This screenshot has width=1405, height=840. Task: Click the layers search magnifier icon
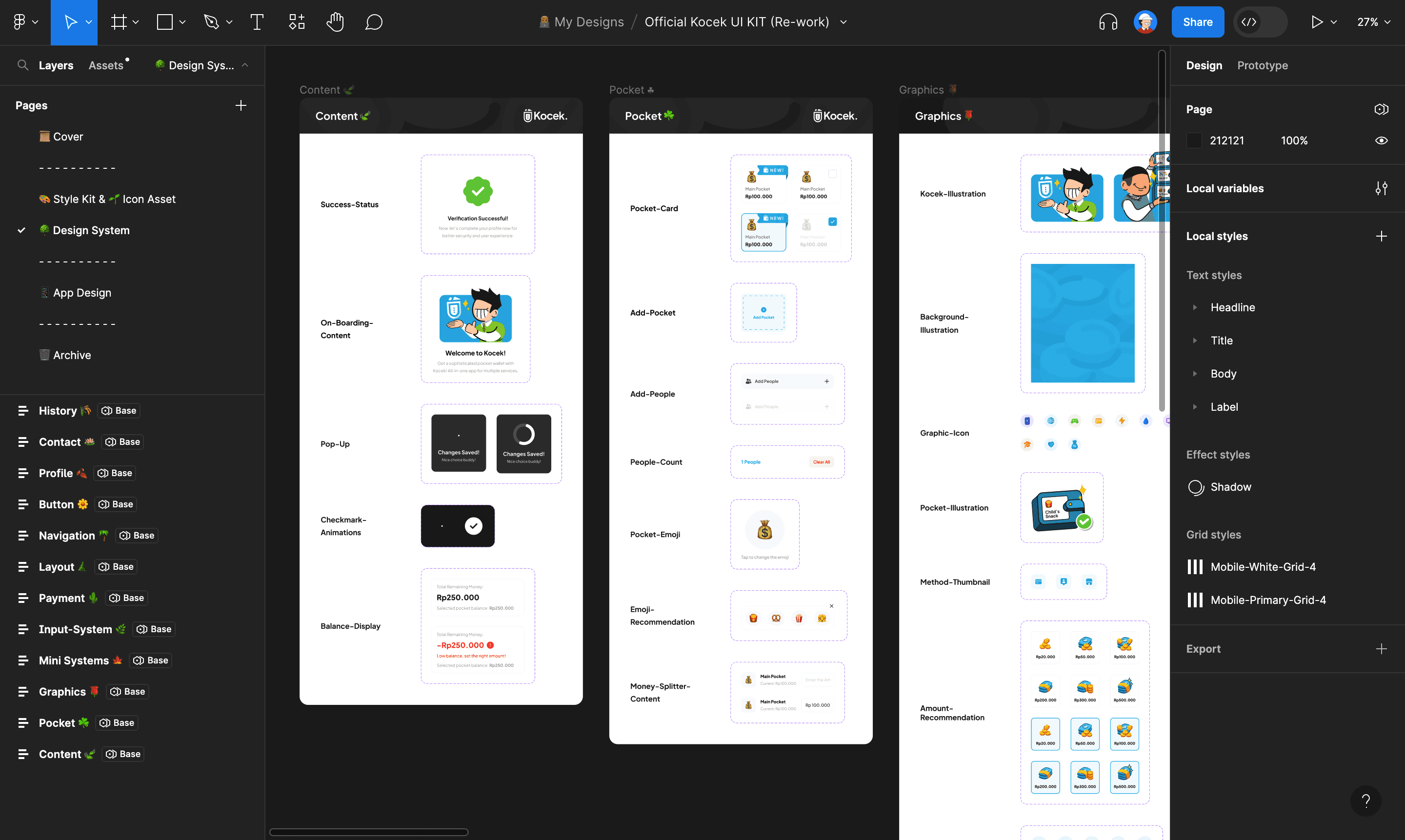[x=22, y=65]
